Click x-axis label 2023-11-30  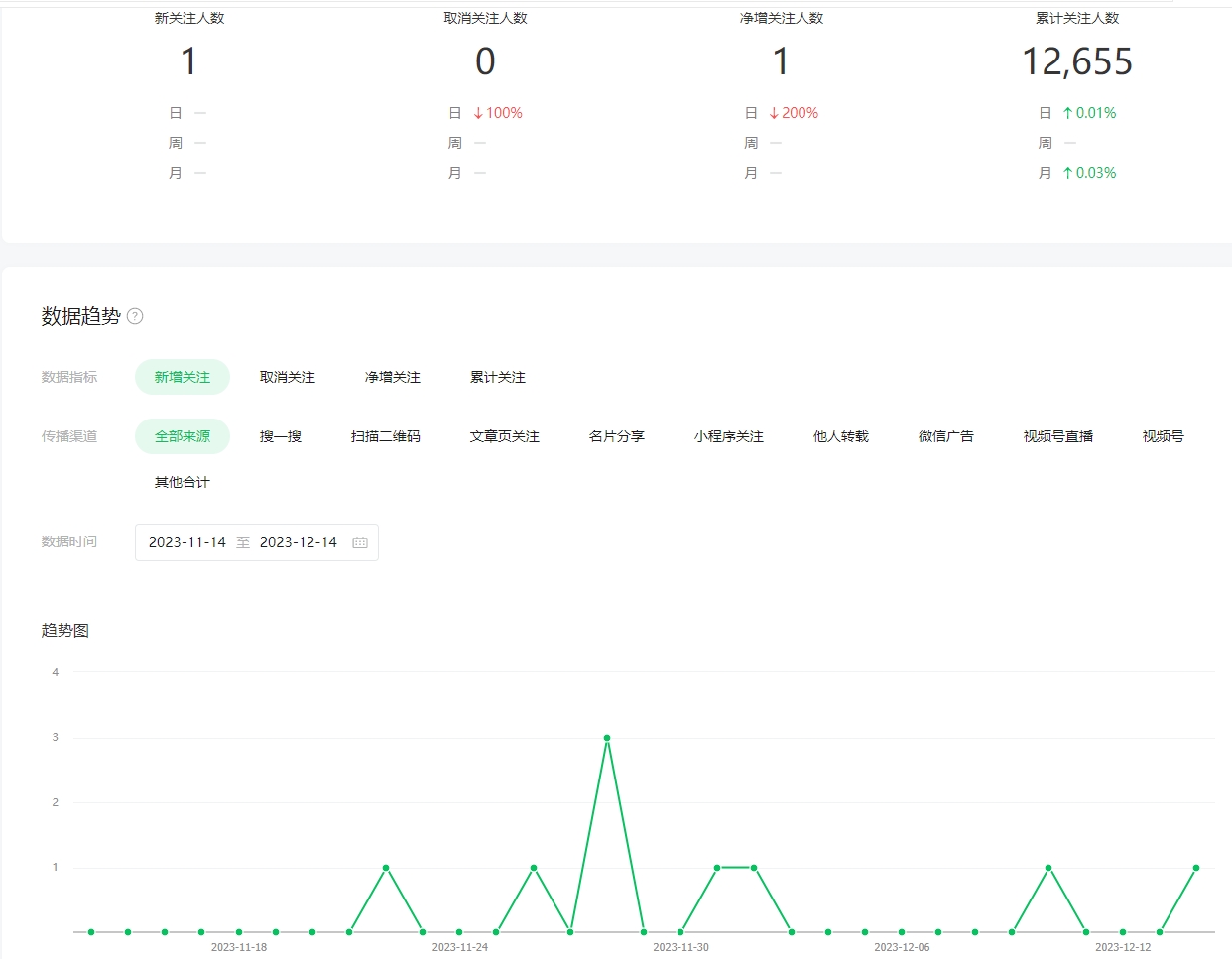tap(681, 947)
